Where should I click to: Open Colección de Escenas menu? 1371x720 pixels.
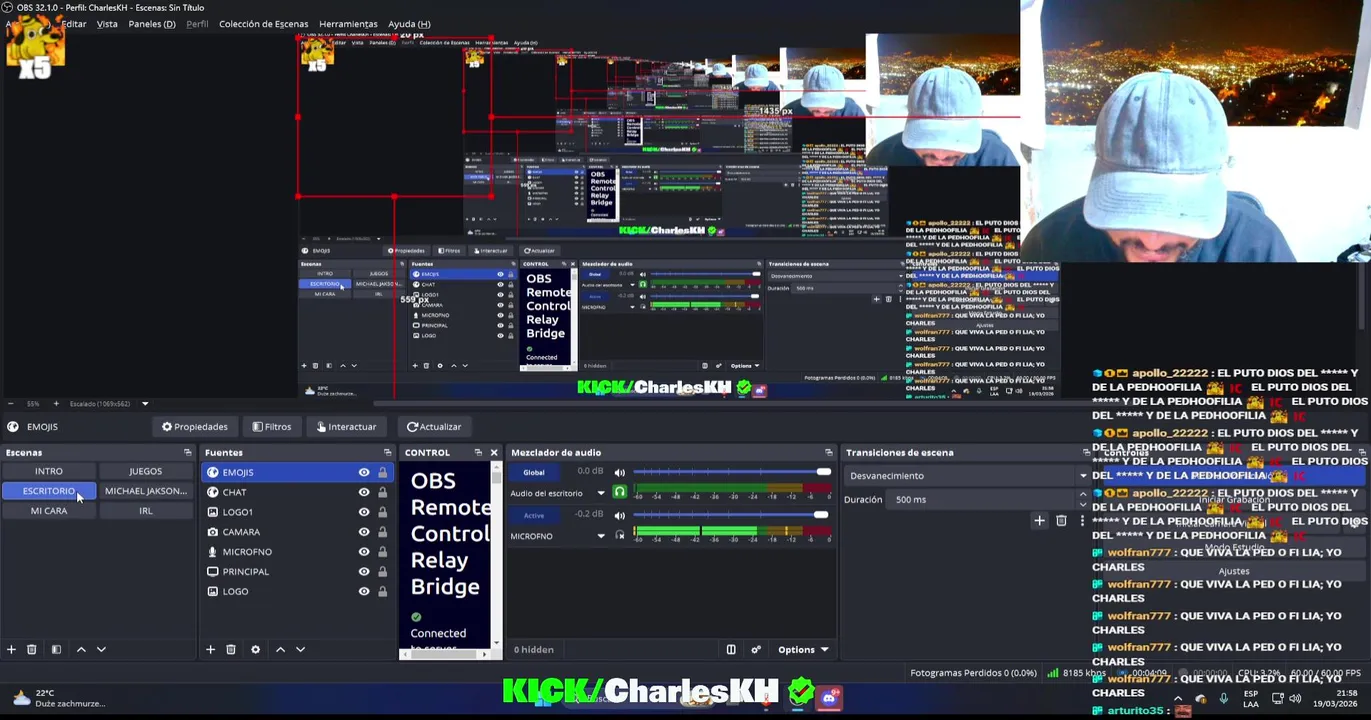coord(263,24)
